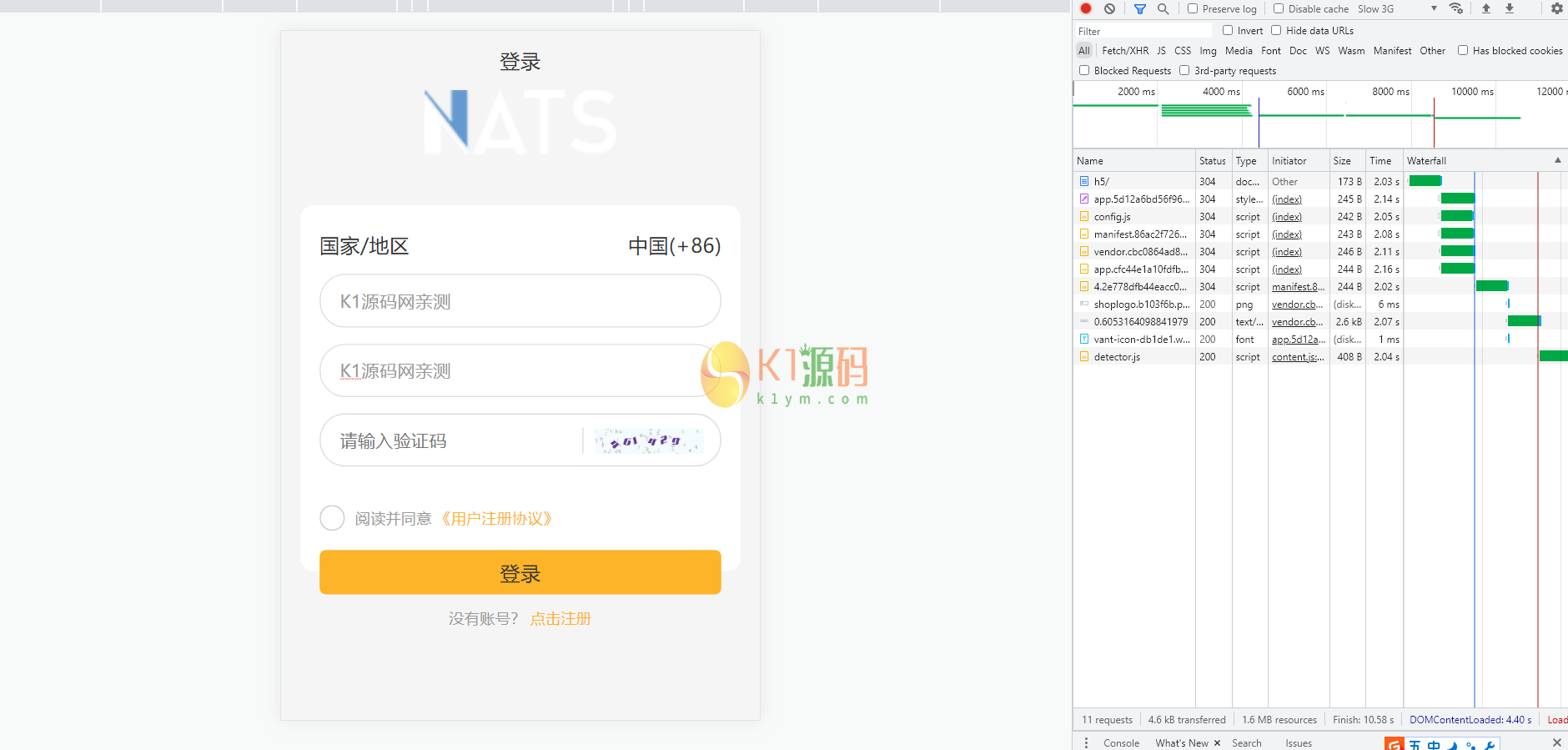The width and height of the screenshot is (1568, 750).
Task: Click the waterfall bar for the h5/ request
Action: coord(1425,181)
